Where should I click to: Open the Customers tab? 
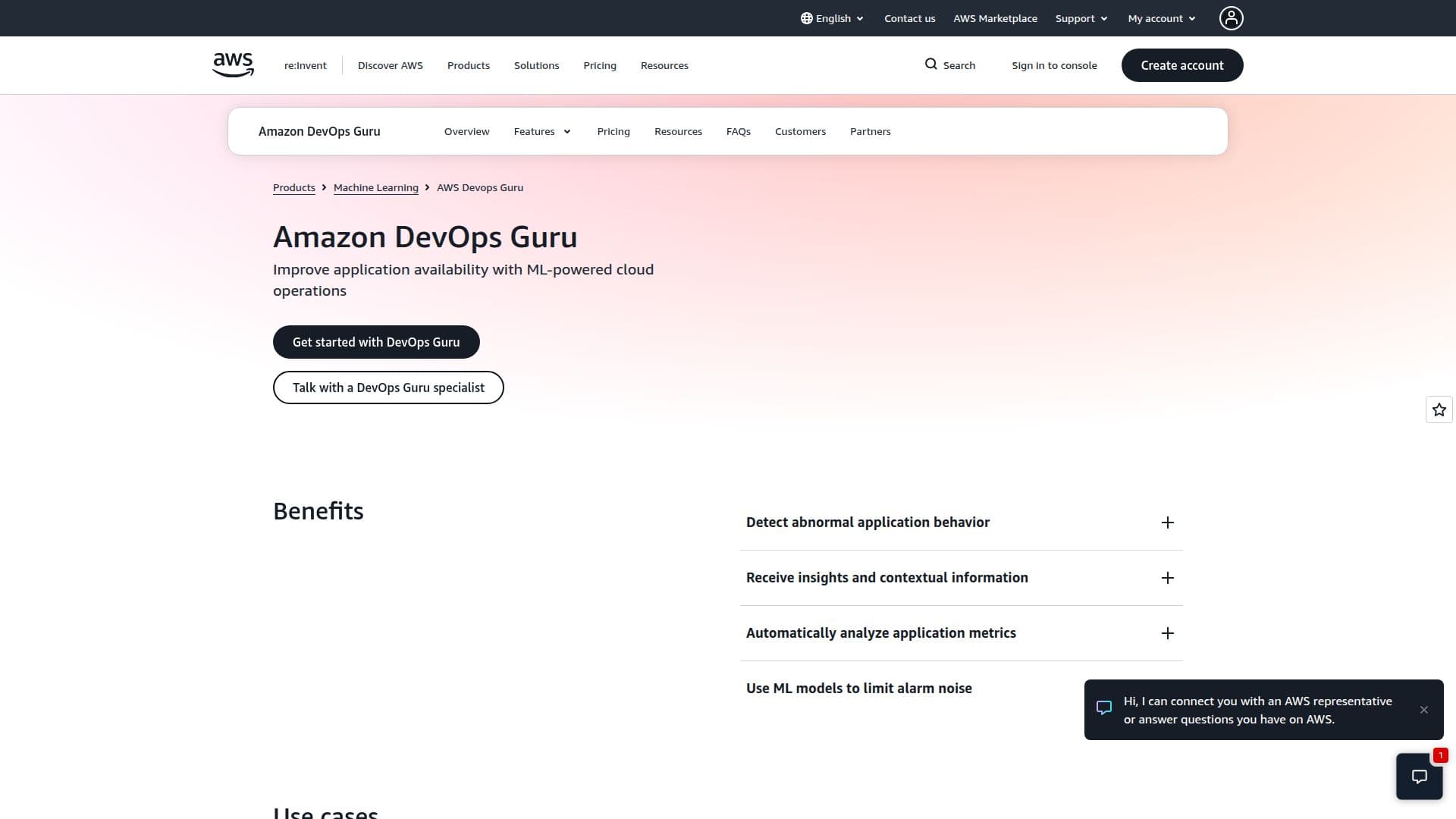pyautogui.click(x=800, y=132)
